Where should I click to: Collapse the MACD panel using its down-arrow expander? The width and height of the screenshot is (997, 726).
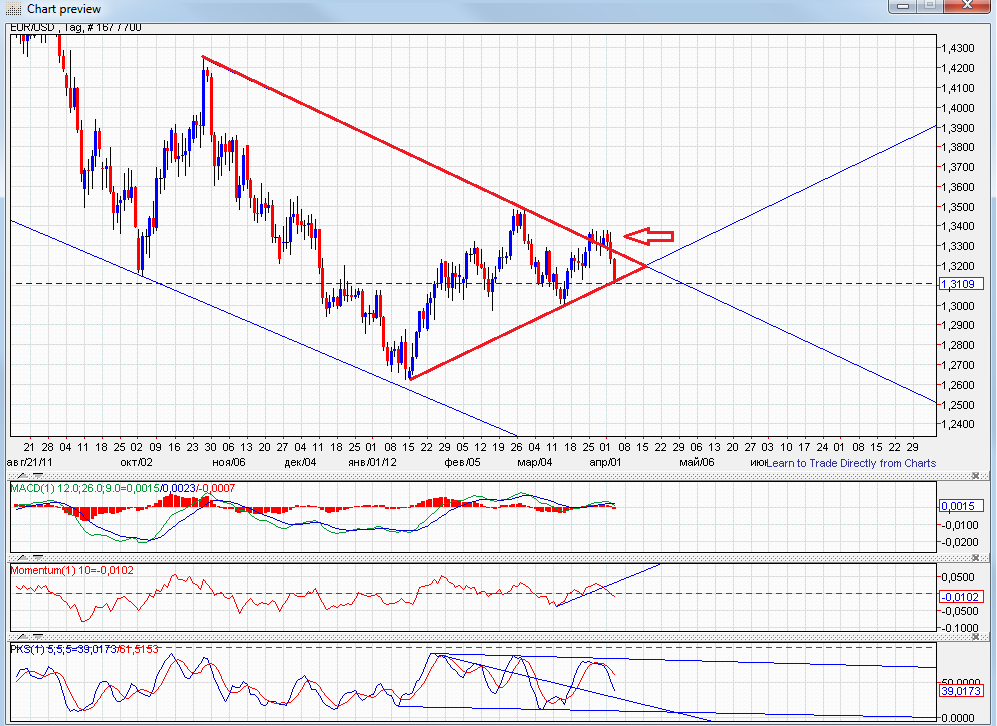pyautogui.click(x=38, y=476)
